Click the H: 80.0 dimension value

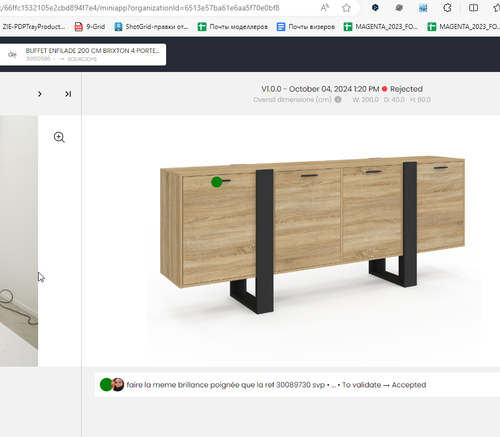(420, 100)
